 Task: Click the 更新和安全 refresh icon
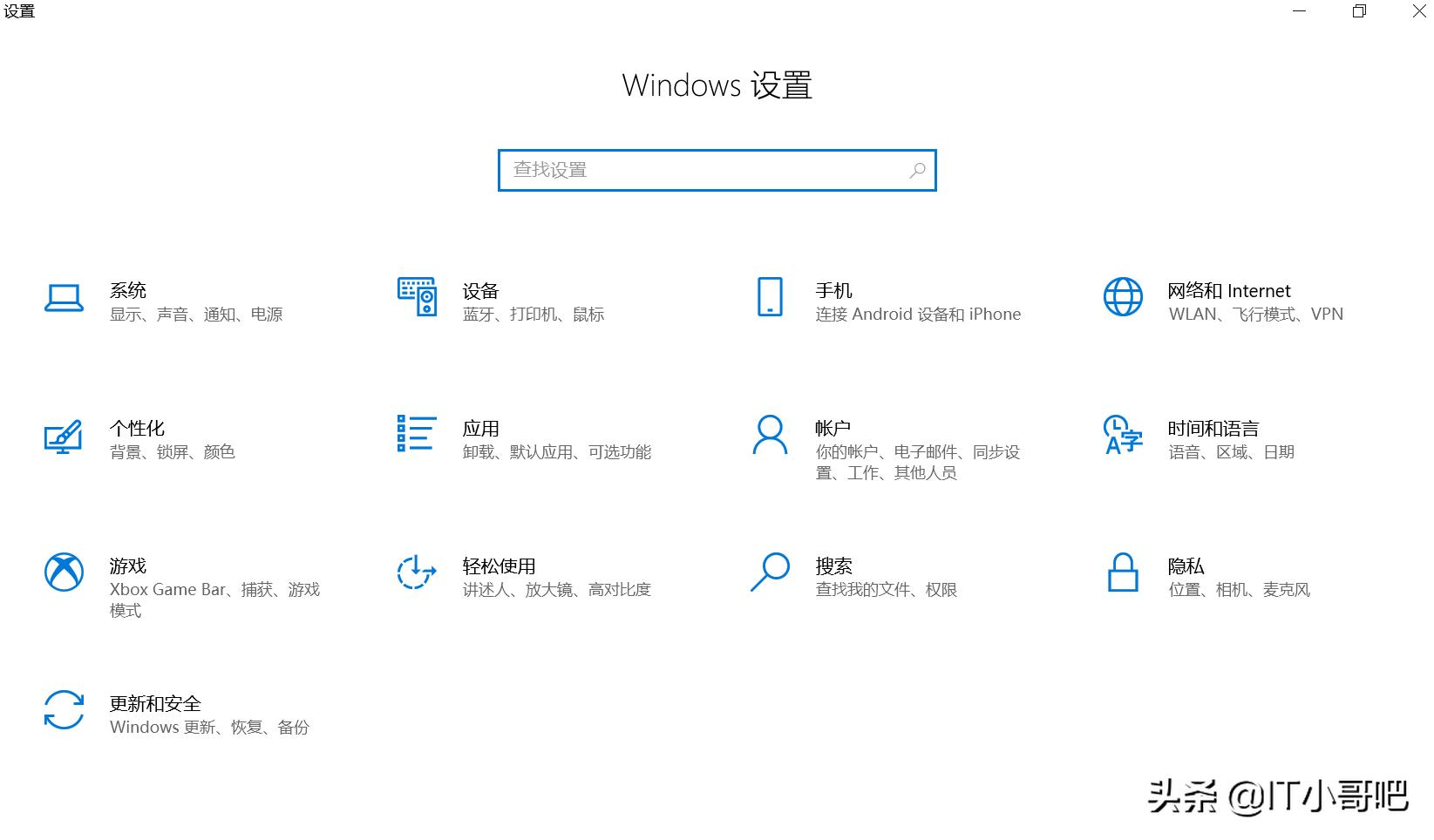point(63,711)
